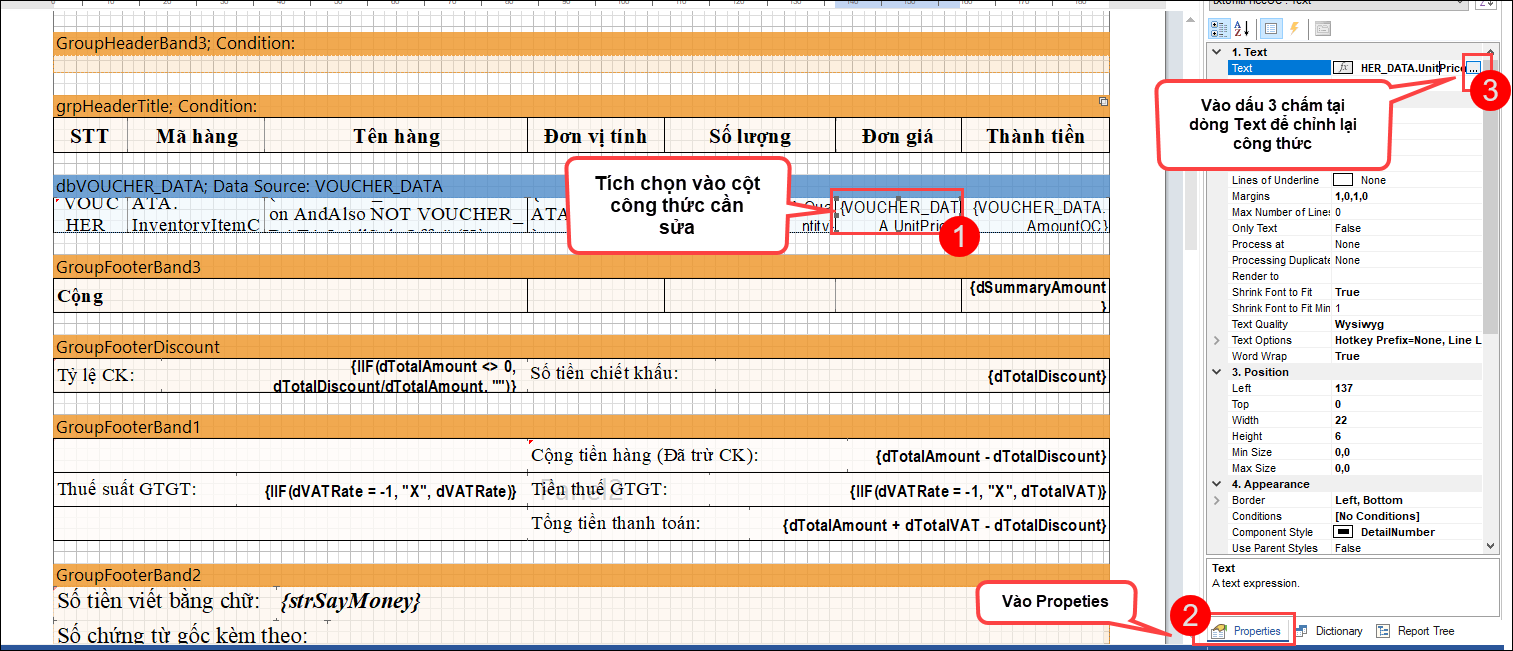The image size is (1513, 651).
Task: Expand the Text Options property row
Action: tap(1217, 340)
